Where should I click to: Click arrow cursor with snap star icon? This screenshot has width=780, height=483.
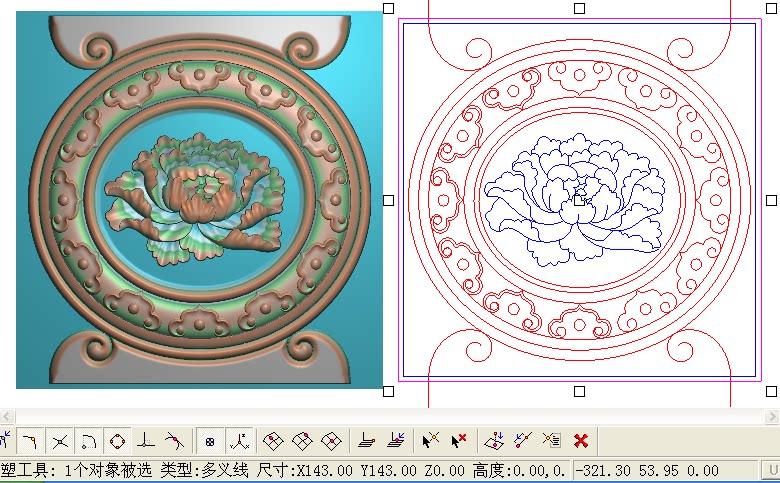pos(431,441)
